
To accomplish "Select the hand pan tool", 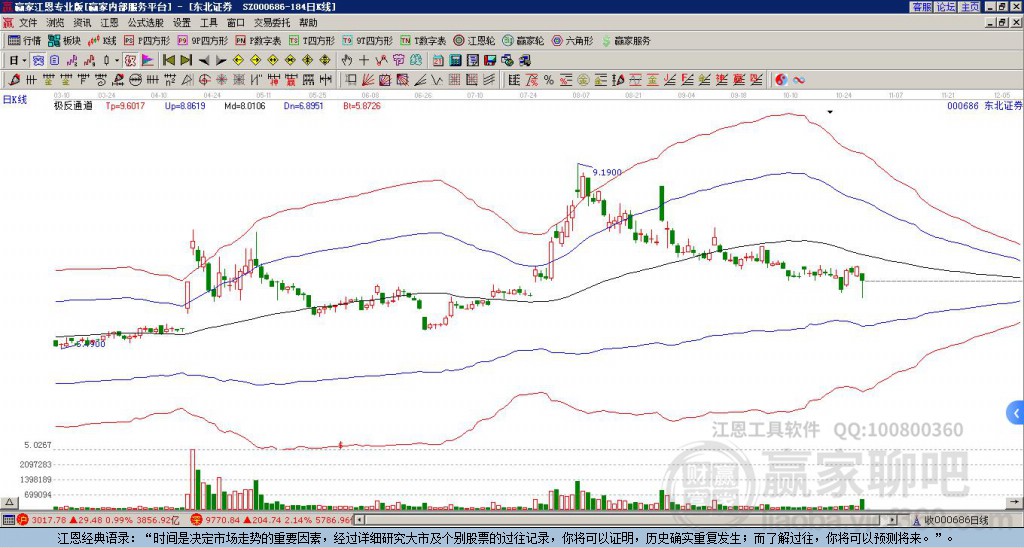I will pyautogui.click(x=347, y=61).
